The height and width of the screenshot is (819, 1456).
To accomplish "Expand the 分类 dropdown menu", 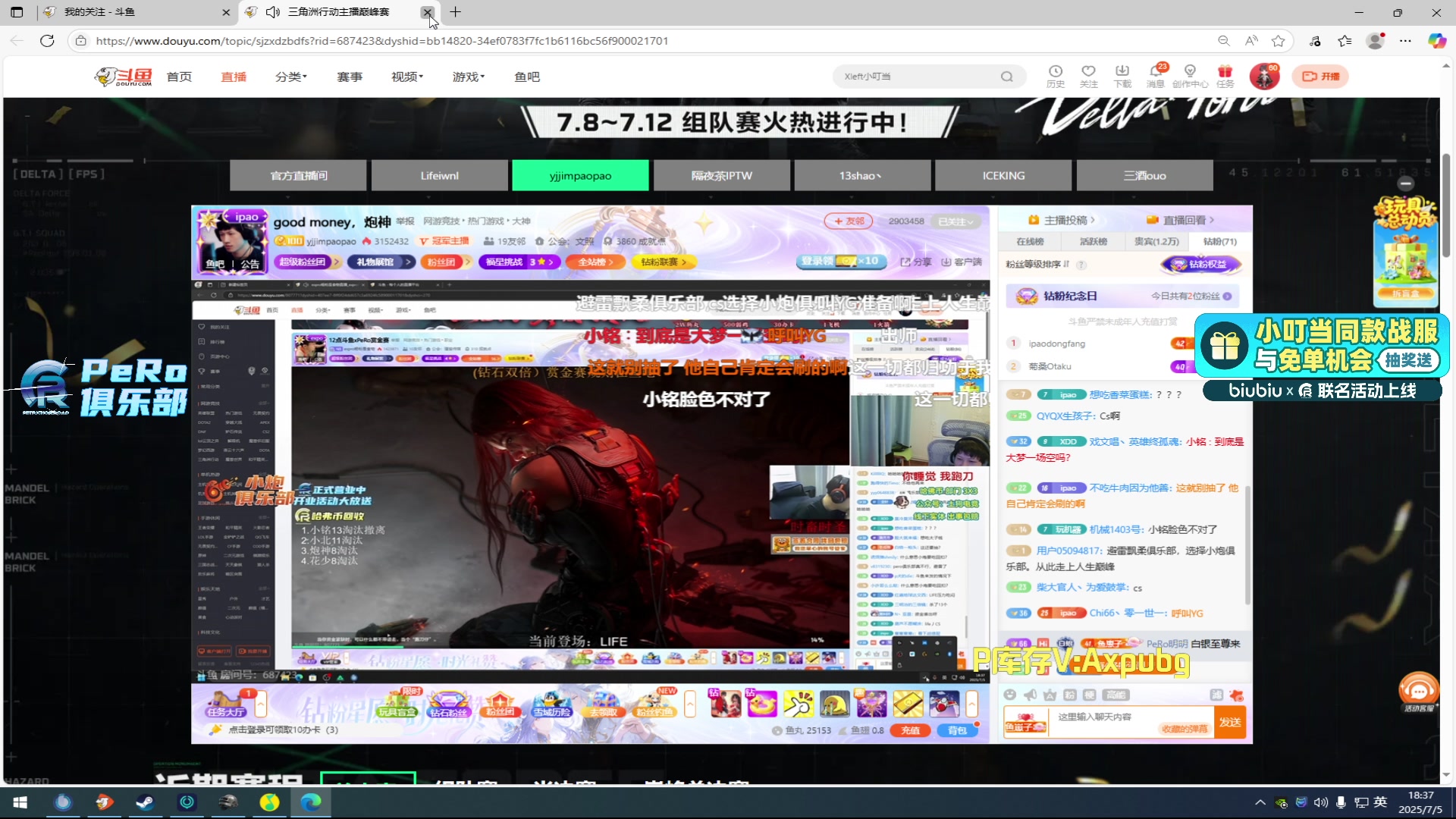I will (291, 77).
